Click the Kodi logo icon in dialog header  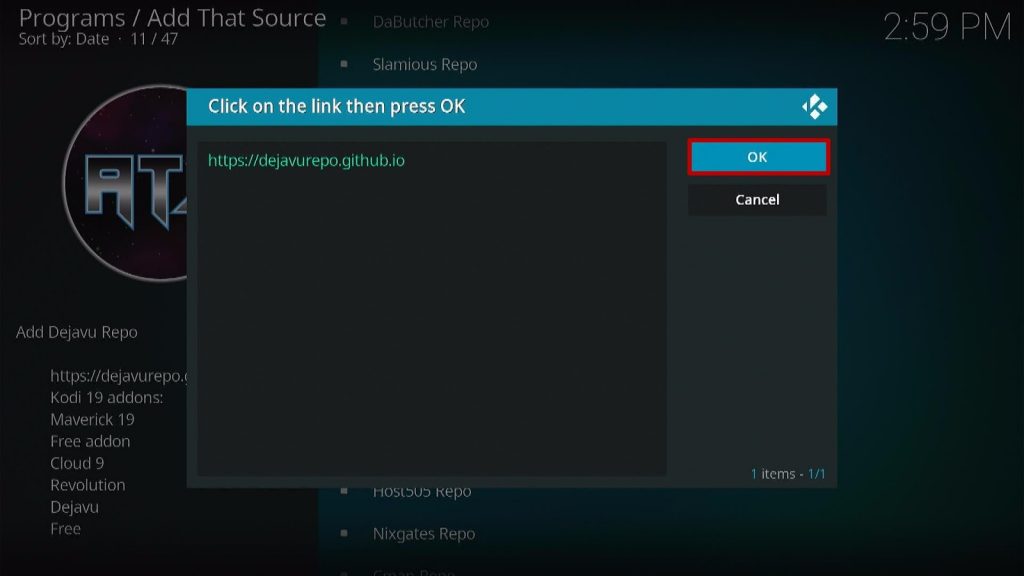814,106
